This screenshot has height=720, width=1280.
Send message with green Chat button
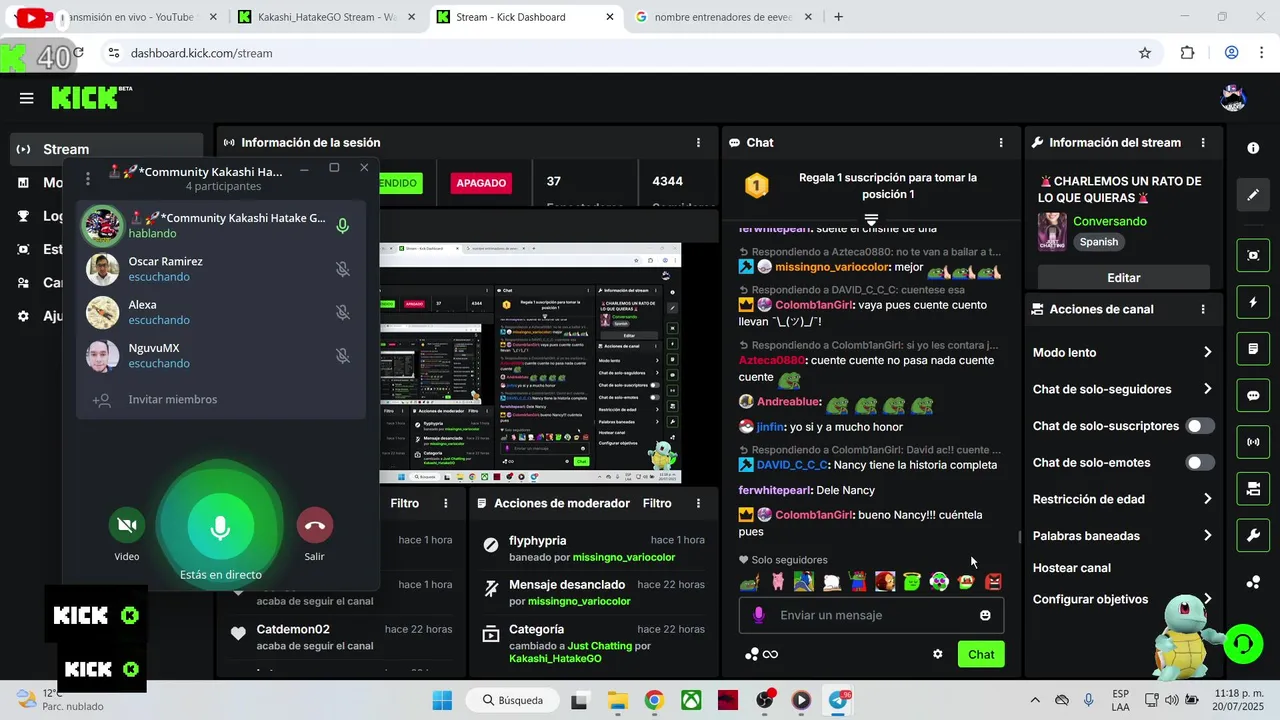[981, 654]
